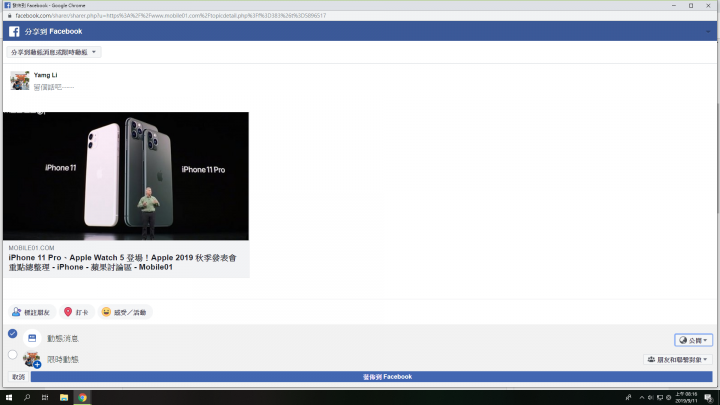Open Task View on the taskbar
Viewport: 720px width, 405px height.
[45, 398]
